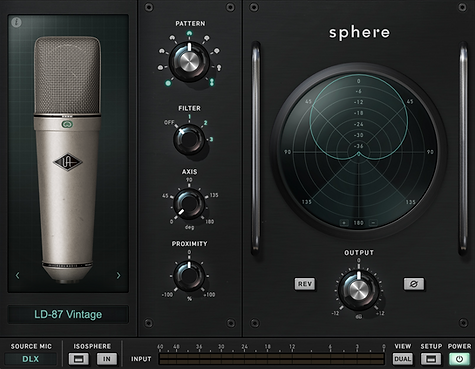The image size is (475, 369).
Task: Set Filter to position 1
Action: point(189,117)
